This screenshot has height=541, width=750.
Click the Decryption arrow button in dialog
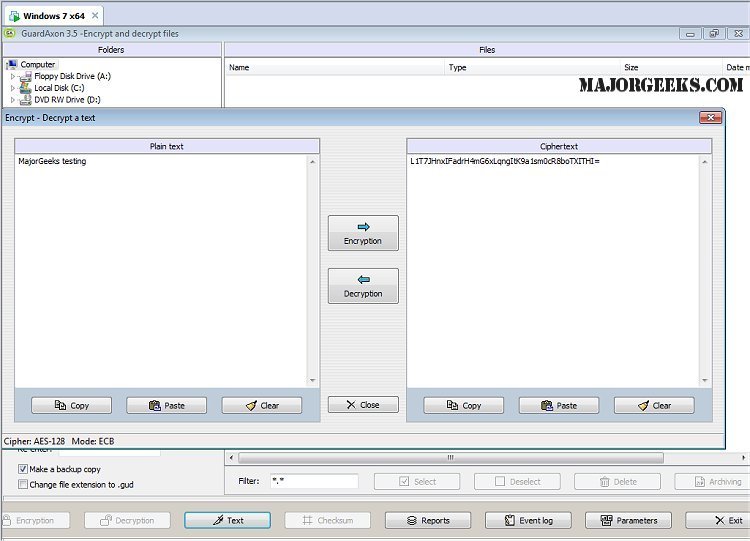pos(363,286)
